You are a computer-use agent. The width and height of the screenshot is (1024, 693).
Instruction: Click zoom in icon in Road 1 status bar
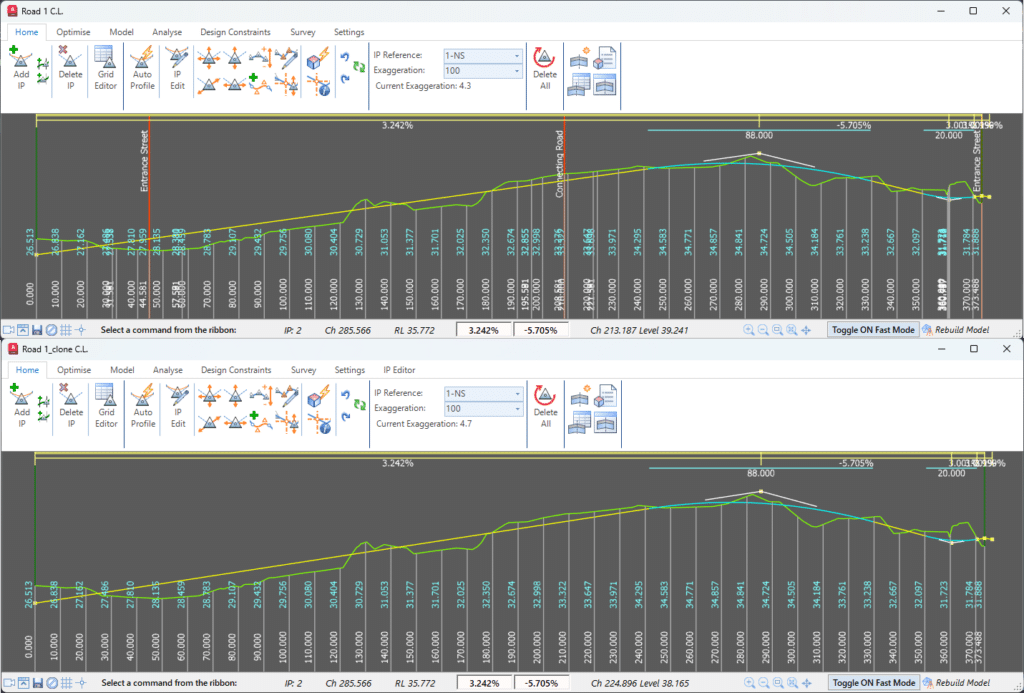(x=748, y=330)
